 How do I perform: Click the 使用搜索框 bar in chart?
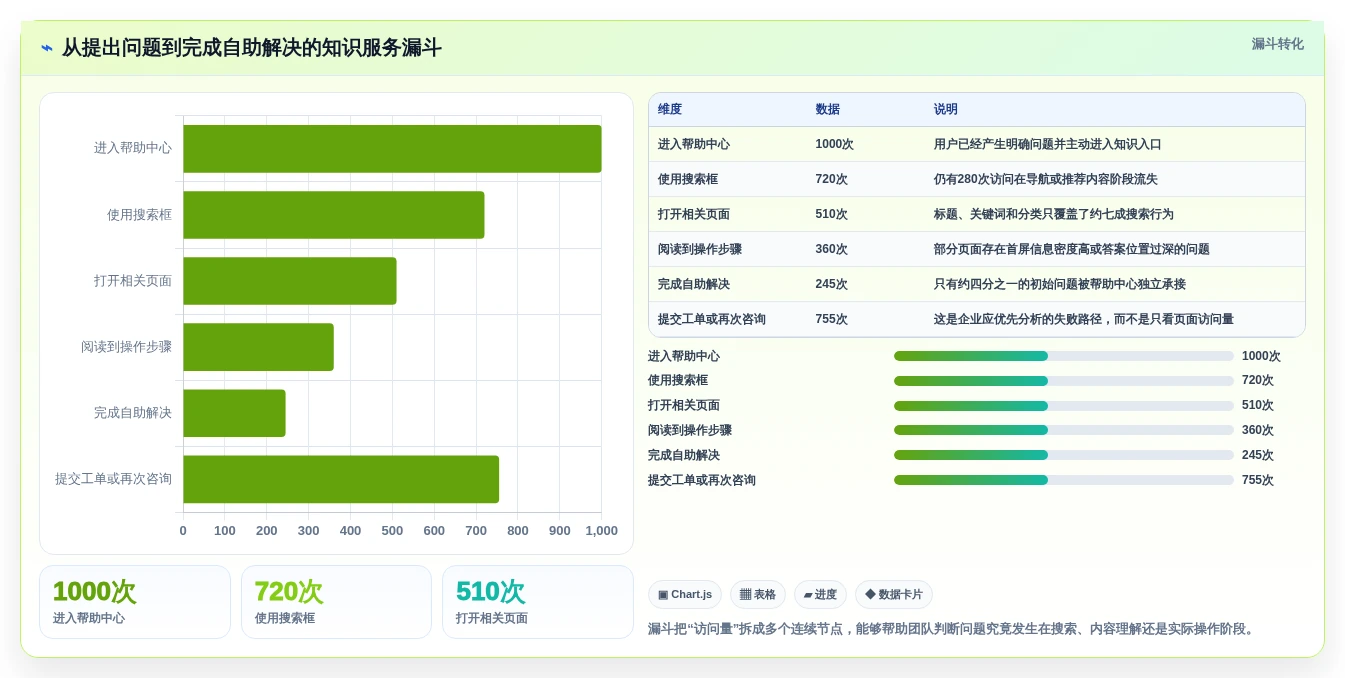(334, 215)
